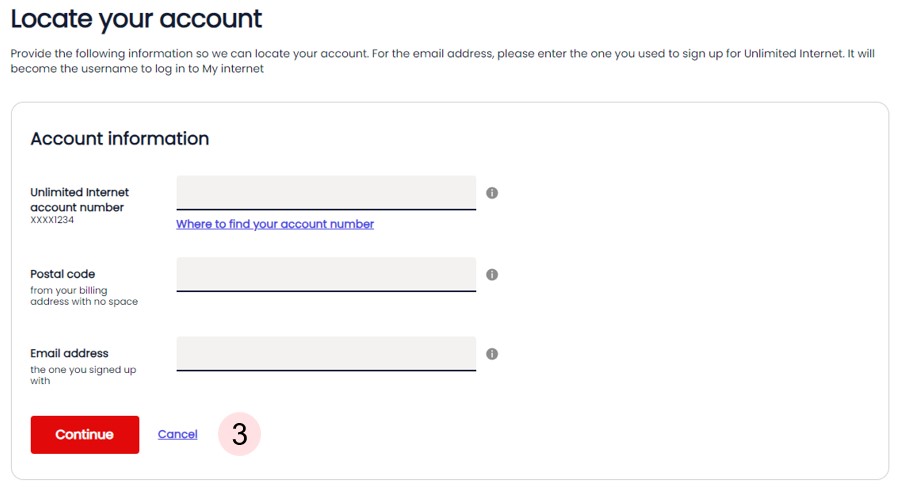Viewport: 900px width, 489px height.
Task: Click the 'Unlimited Internet account number' label
Action: pos(80,200)
